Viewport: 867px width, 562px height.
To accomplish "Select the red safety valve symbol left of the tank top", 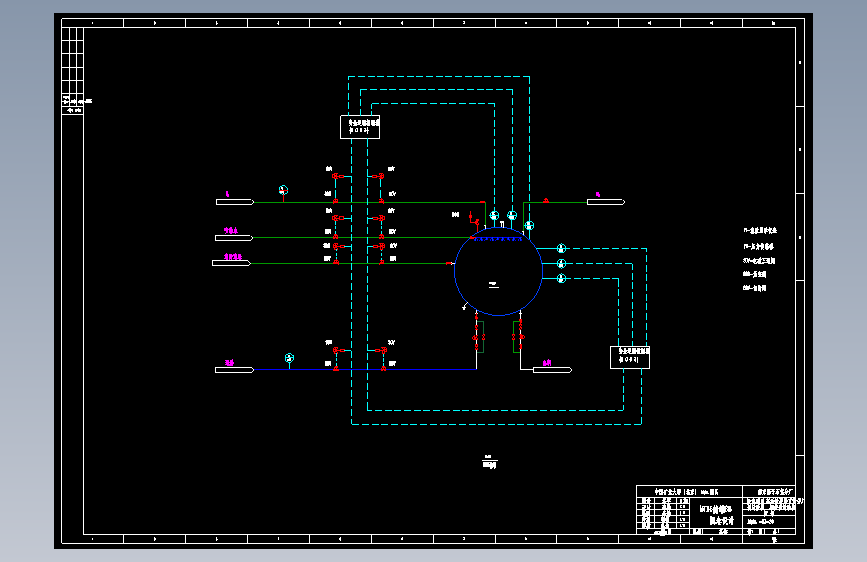I will 474,219.
